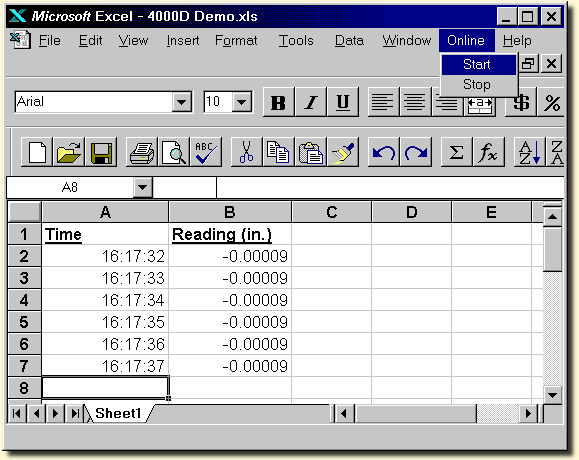Screen dimensions: 579x460
Task: Click horizontal scrollbar right arrow
Action: (529, 413)
